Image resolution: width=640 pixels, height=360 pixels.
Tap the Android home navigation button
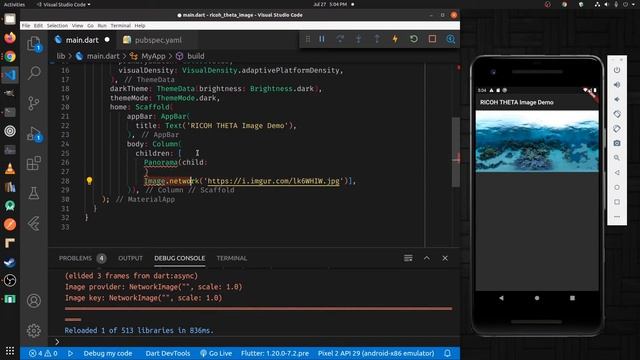point(537,298)
